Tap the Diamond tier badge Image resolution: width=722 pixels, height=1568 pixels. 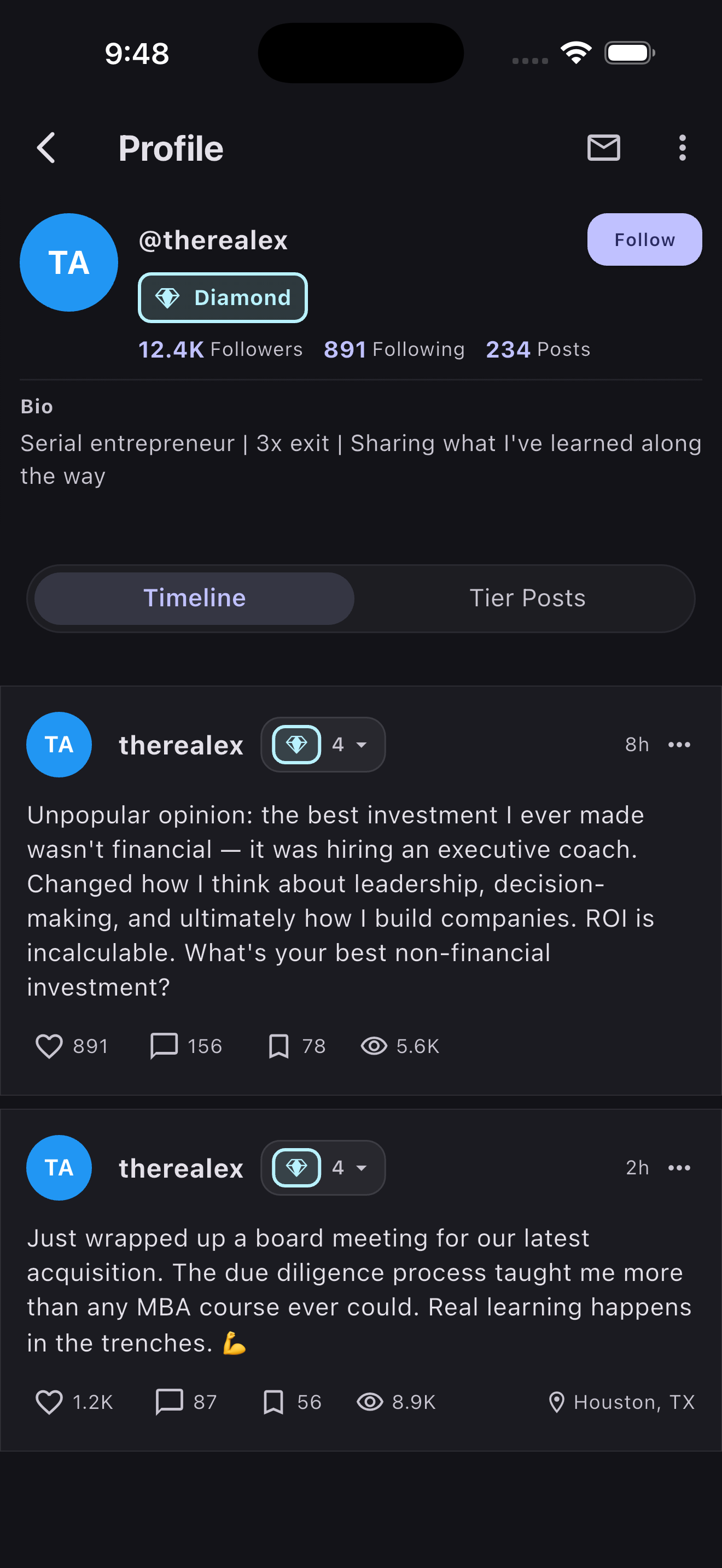(x=223, y=297)
